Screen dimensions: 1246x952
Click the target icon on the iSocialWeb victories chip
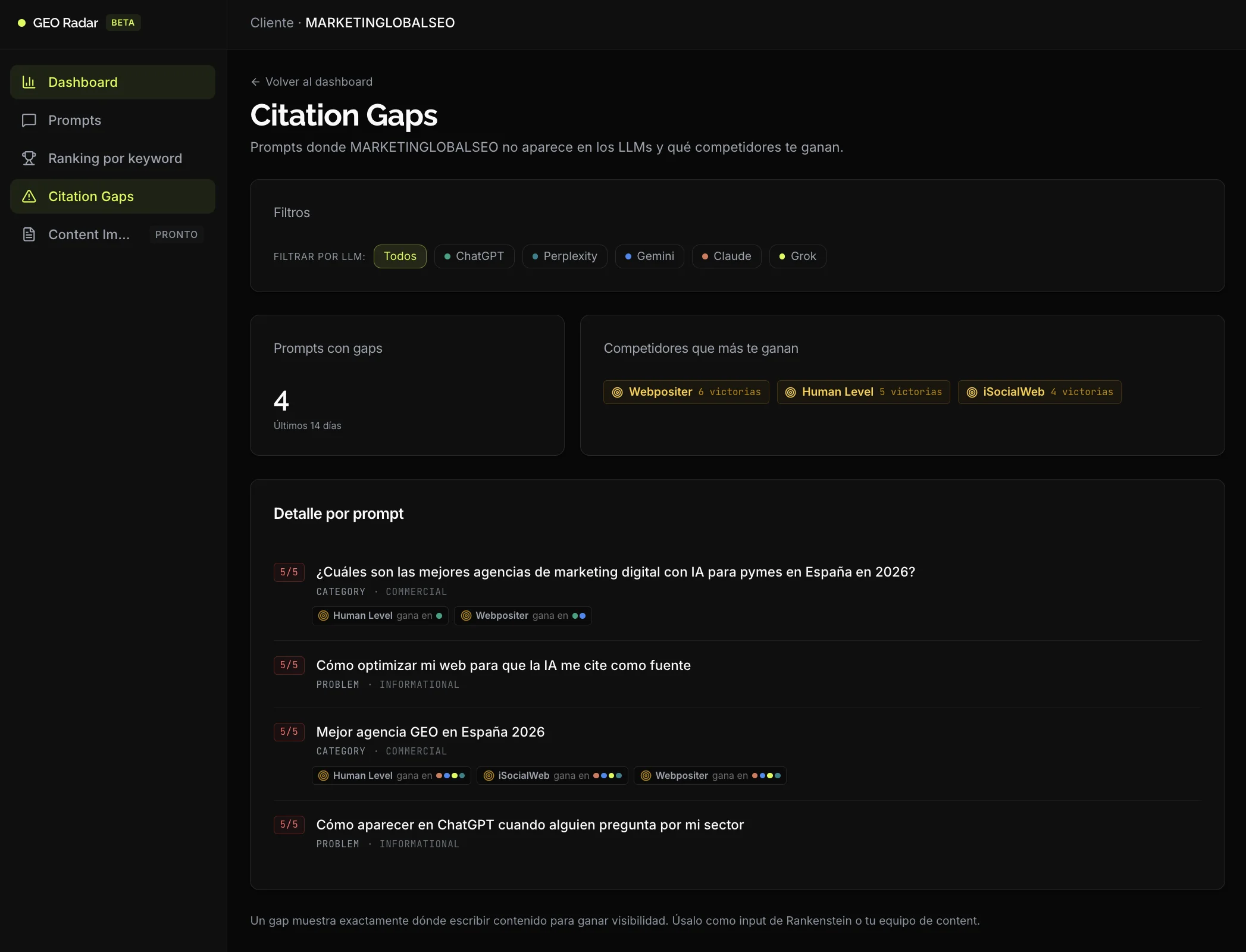(972, 392)
